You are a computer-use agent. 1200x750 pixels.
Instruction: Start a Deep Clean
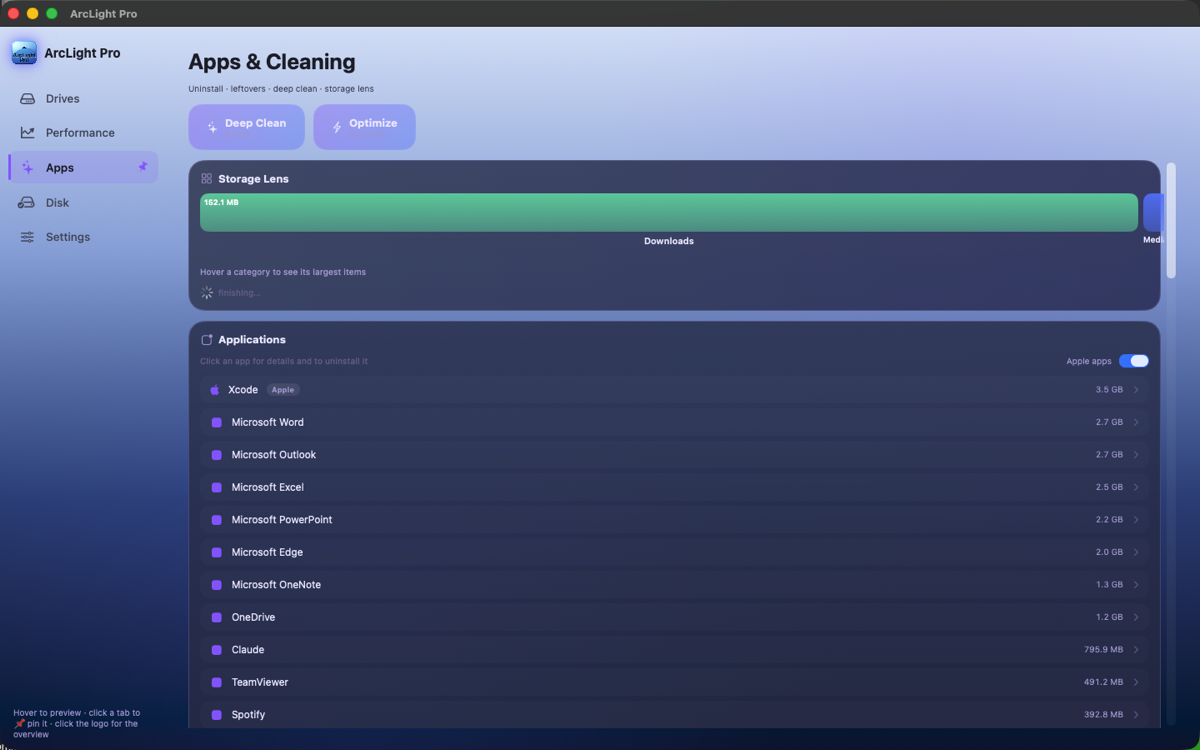click(x=246, y=127)
